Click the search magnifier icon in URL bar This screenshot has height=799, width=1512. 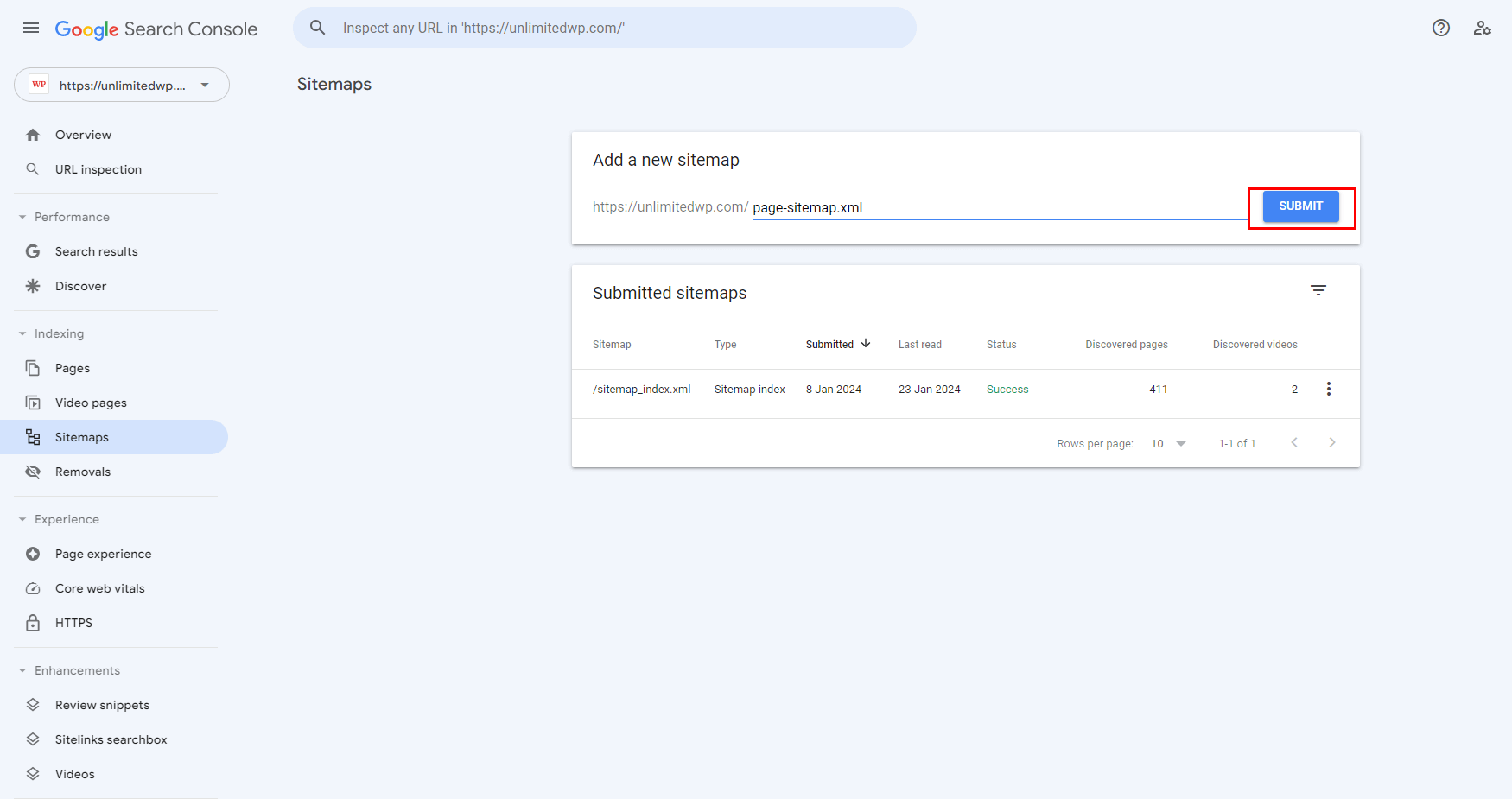(318, 28)
